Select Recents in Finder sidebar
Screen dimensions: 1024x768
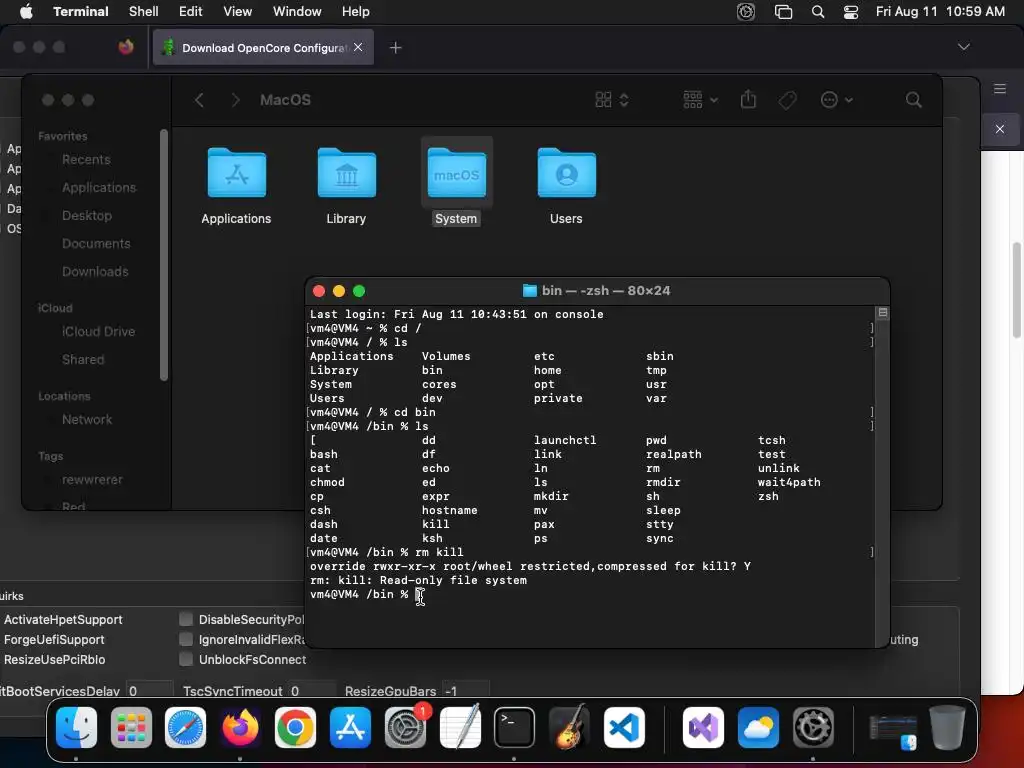86,159
